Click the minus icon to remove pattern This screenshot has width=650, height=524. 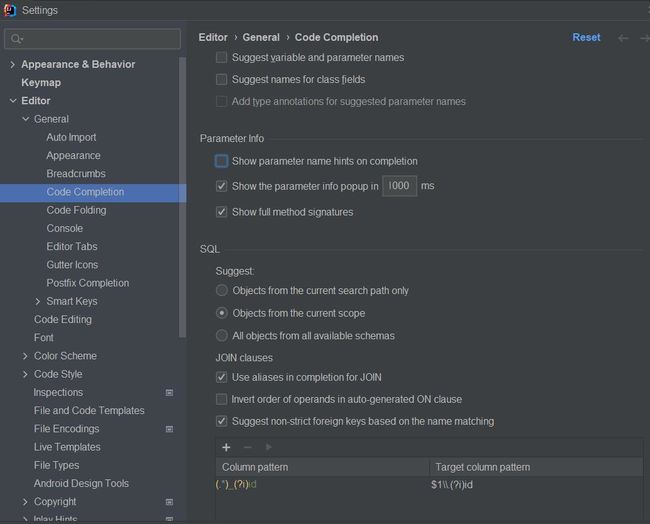point(247,447)
